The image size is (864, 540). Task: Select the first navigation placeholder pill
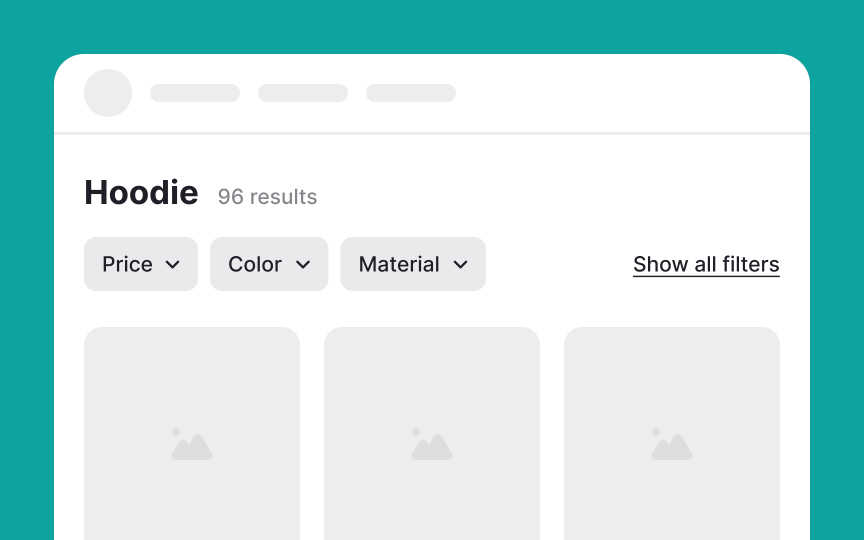tap(195, 93)
